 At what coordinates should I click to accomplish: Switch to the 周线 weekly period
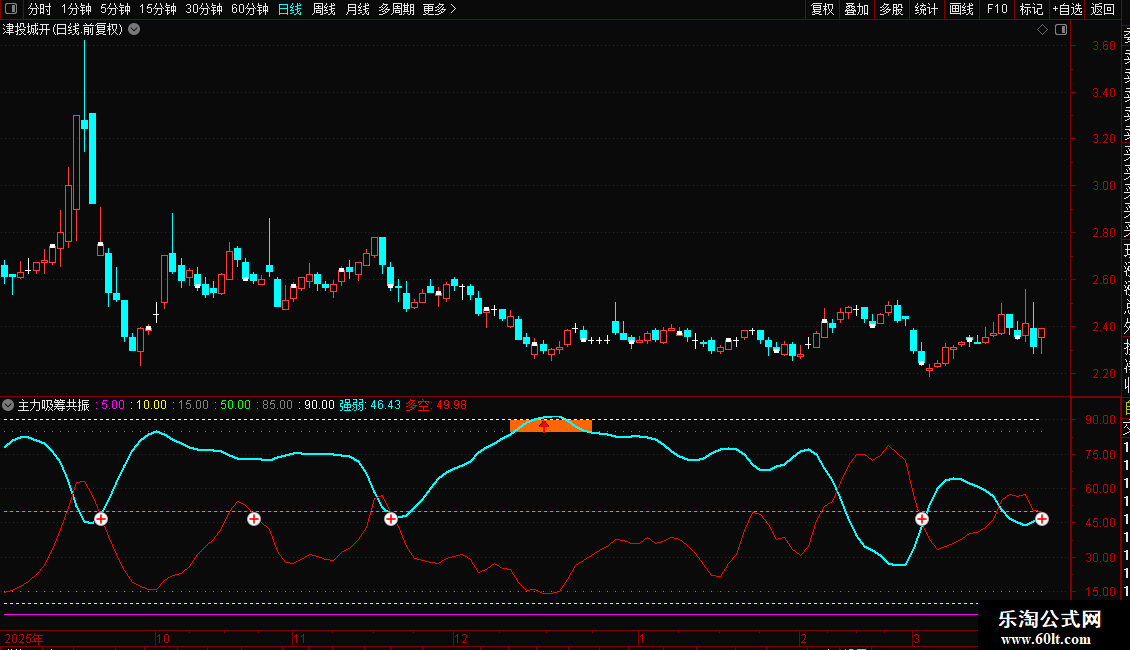point(324,9)
